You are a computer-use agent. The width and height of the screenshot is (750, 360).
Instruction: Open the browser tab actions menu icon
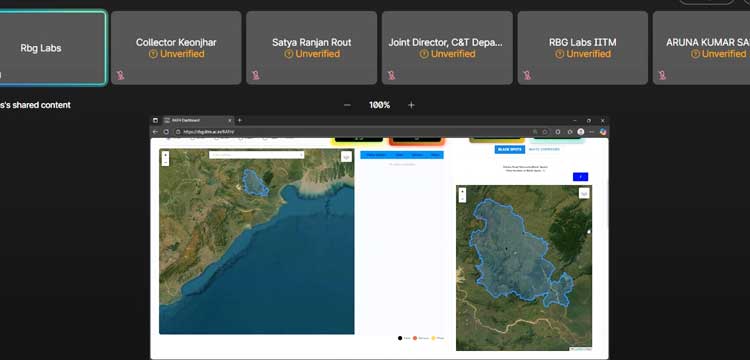[x=155, y=120]
